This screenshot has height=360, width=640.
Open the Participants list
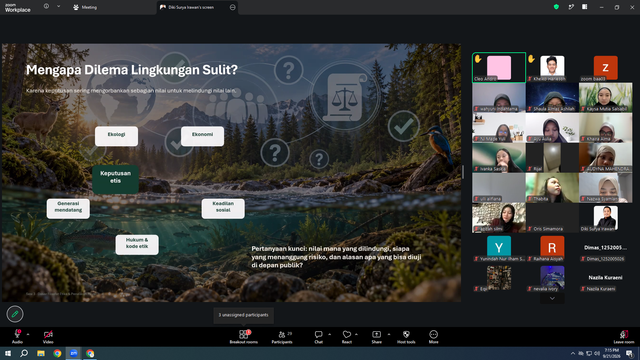coord(282,337)
